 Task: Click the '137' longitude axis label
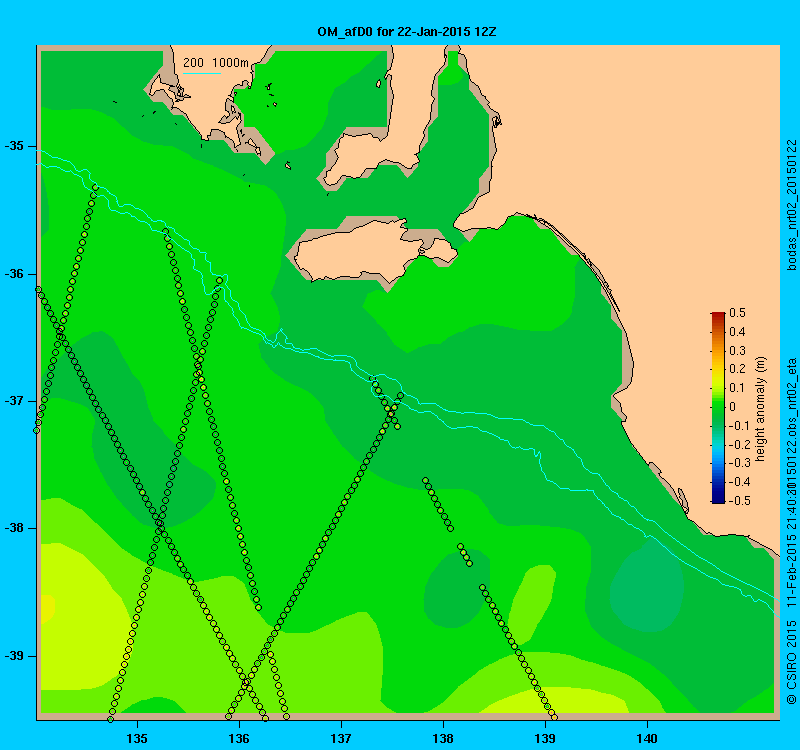pos(341,739)
